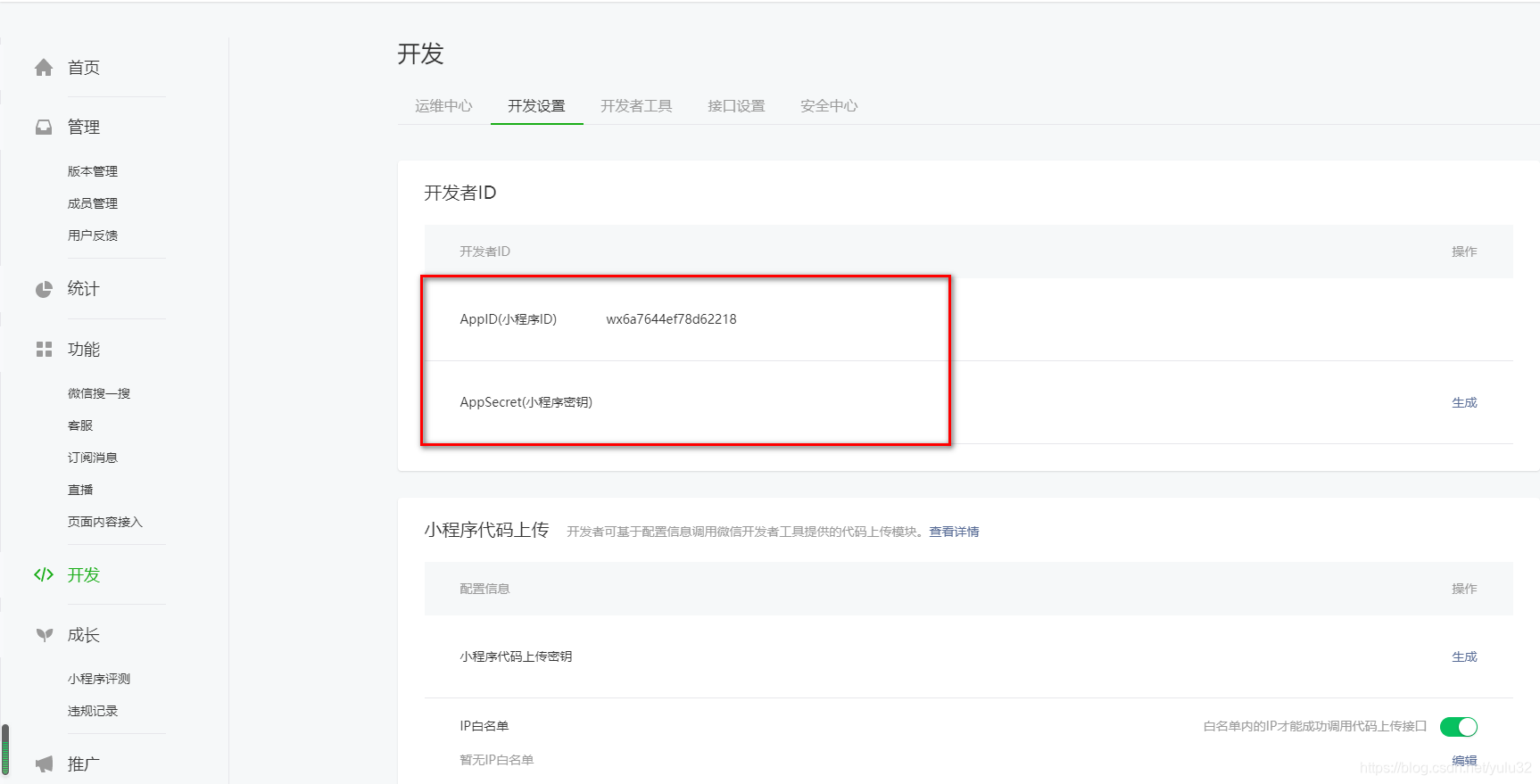Select 订阅消息 in the sidebar
1540x784 pixels.
(93, 458)
